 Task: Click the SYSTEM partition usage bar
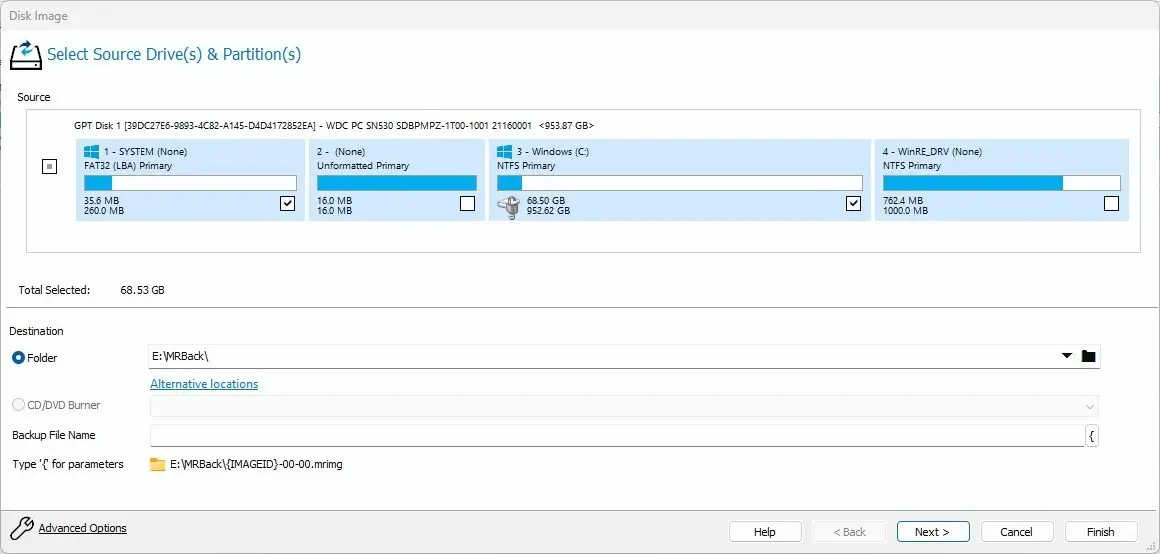[x=190, y=183]
